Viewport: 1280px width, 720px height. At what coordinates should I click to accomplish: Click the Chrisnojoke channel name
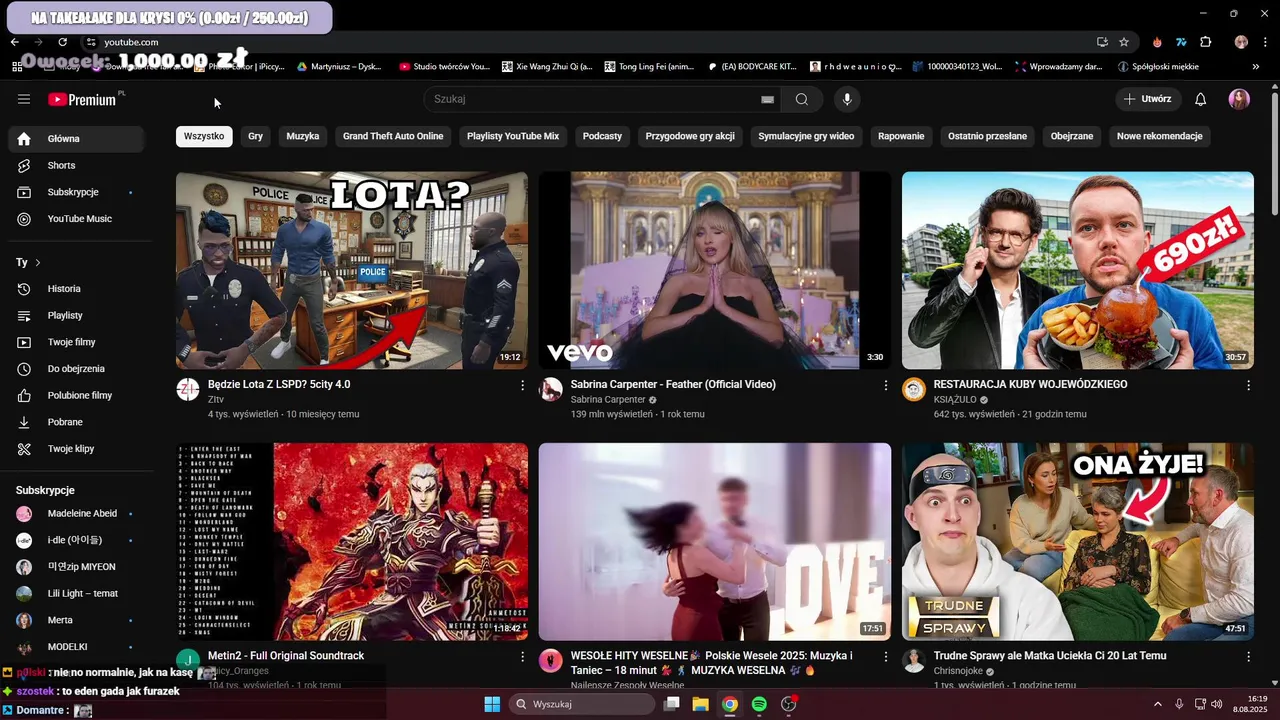[958, 671]
